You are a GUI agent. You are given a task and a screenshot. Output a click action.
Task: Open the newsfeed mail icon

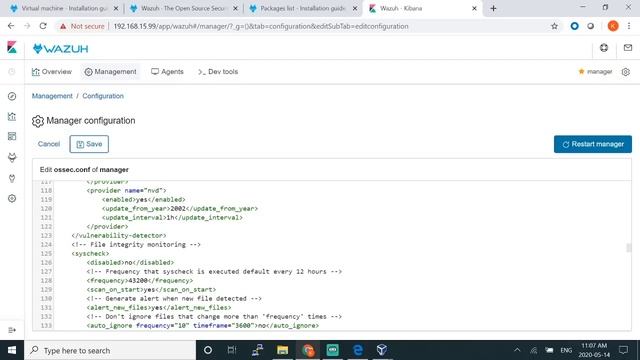coord(628,48)
